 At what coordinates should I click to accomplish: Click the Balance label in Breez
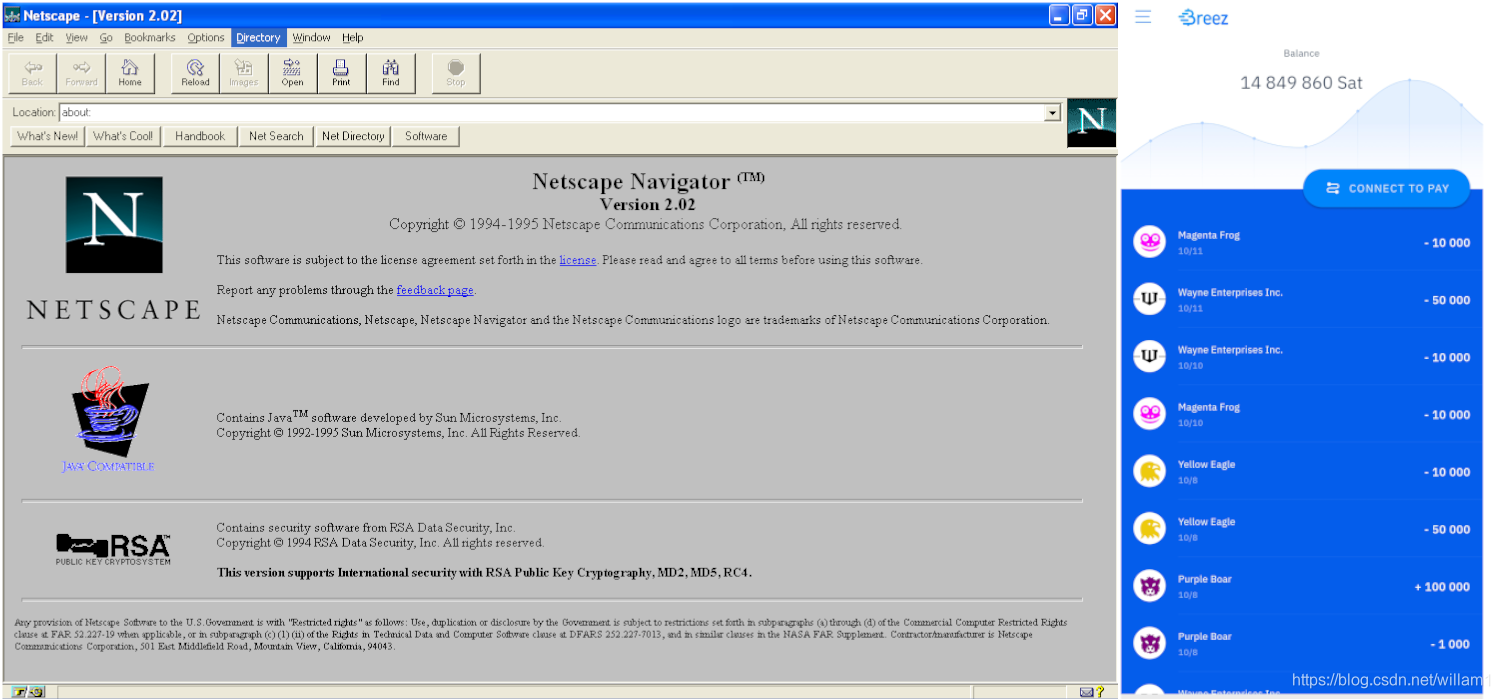coord(1301,54)
